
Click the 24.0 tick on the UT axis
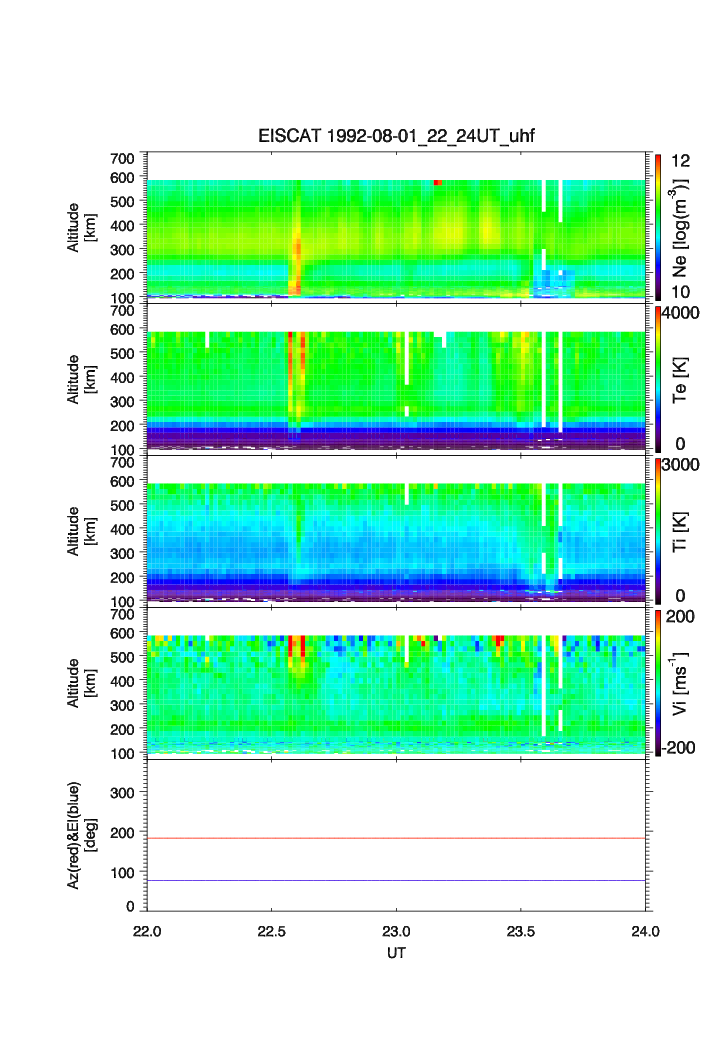point(645,931)
